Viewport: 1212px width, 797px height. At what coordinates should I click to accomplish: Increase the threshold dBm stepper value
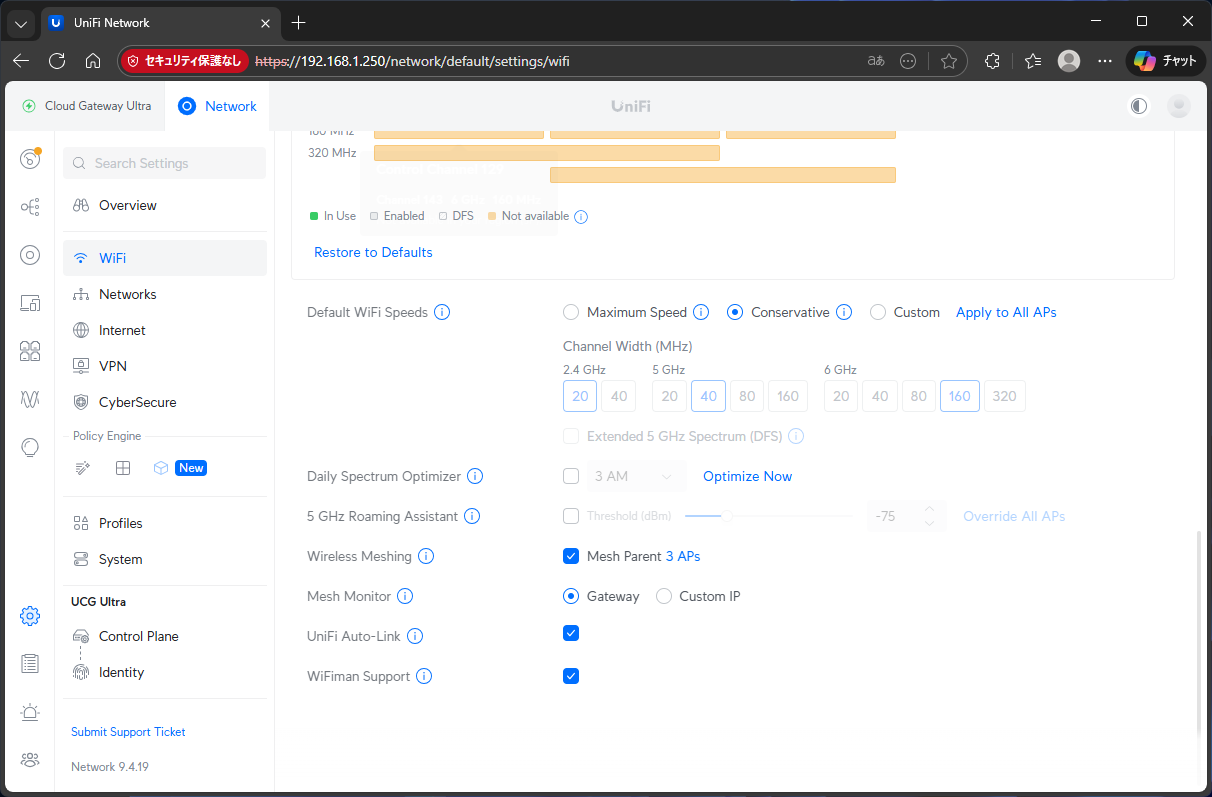[x=929, y=510]
